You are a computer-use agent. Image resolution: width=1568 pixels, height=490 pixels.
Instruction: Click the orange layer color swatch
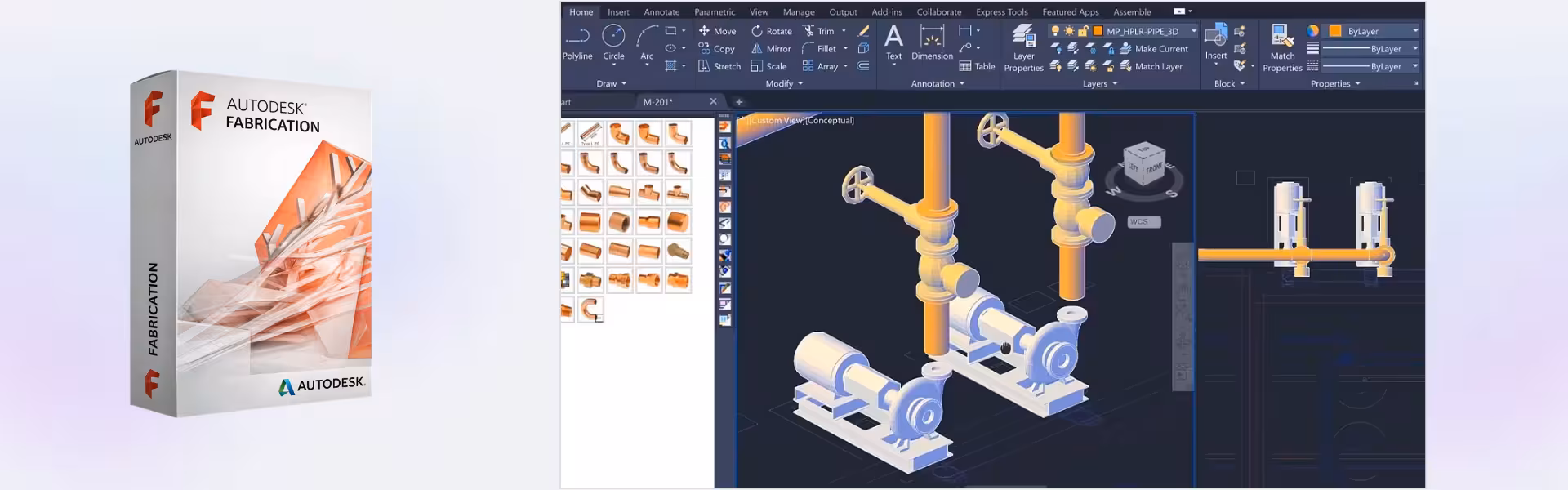(x=1098, y=31)
